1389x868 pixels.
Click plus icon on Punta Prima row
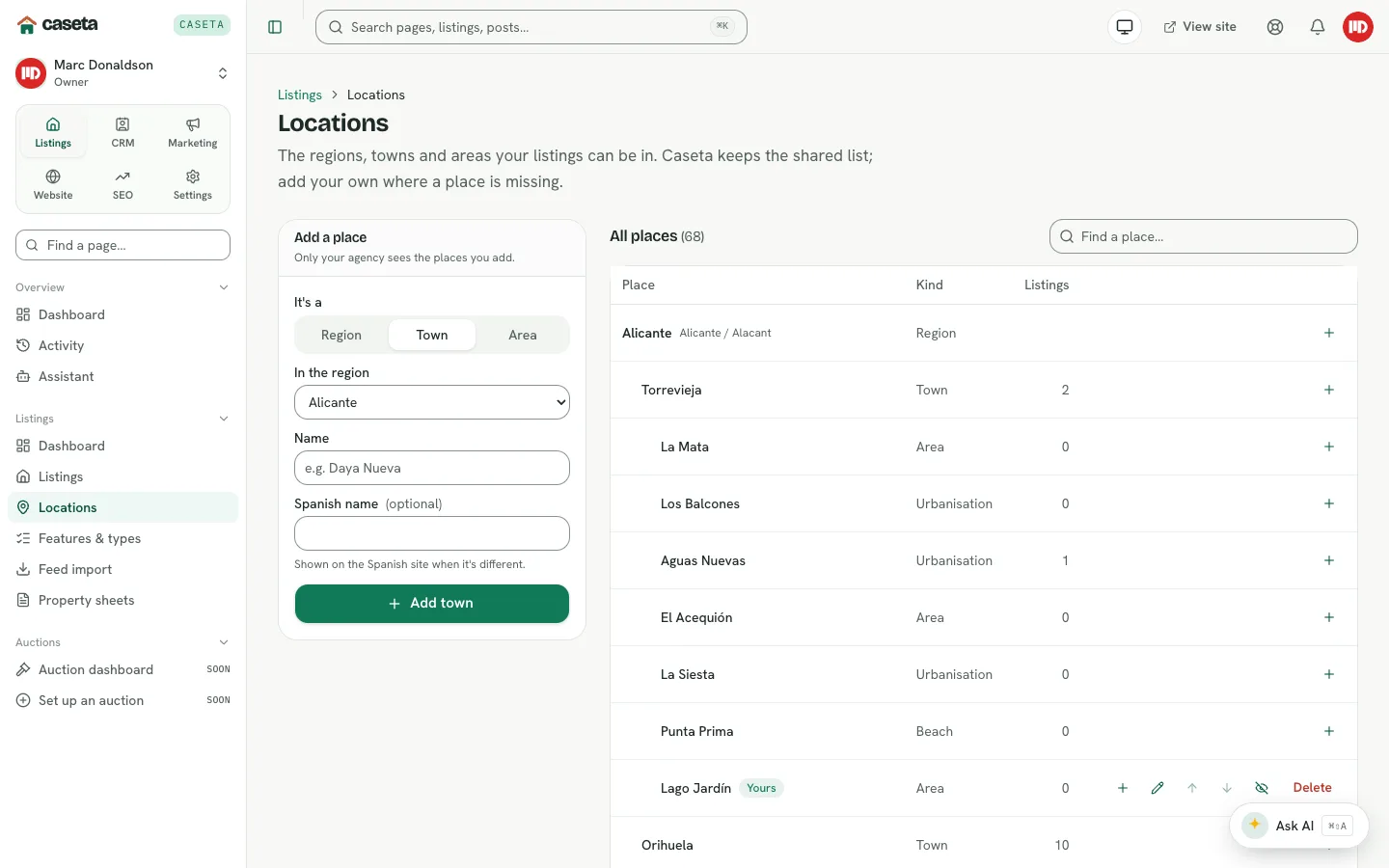(1329, 731)
